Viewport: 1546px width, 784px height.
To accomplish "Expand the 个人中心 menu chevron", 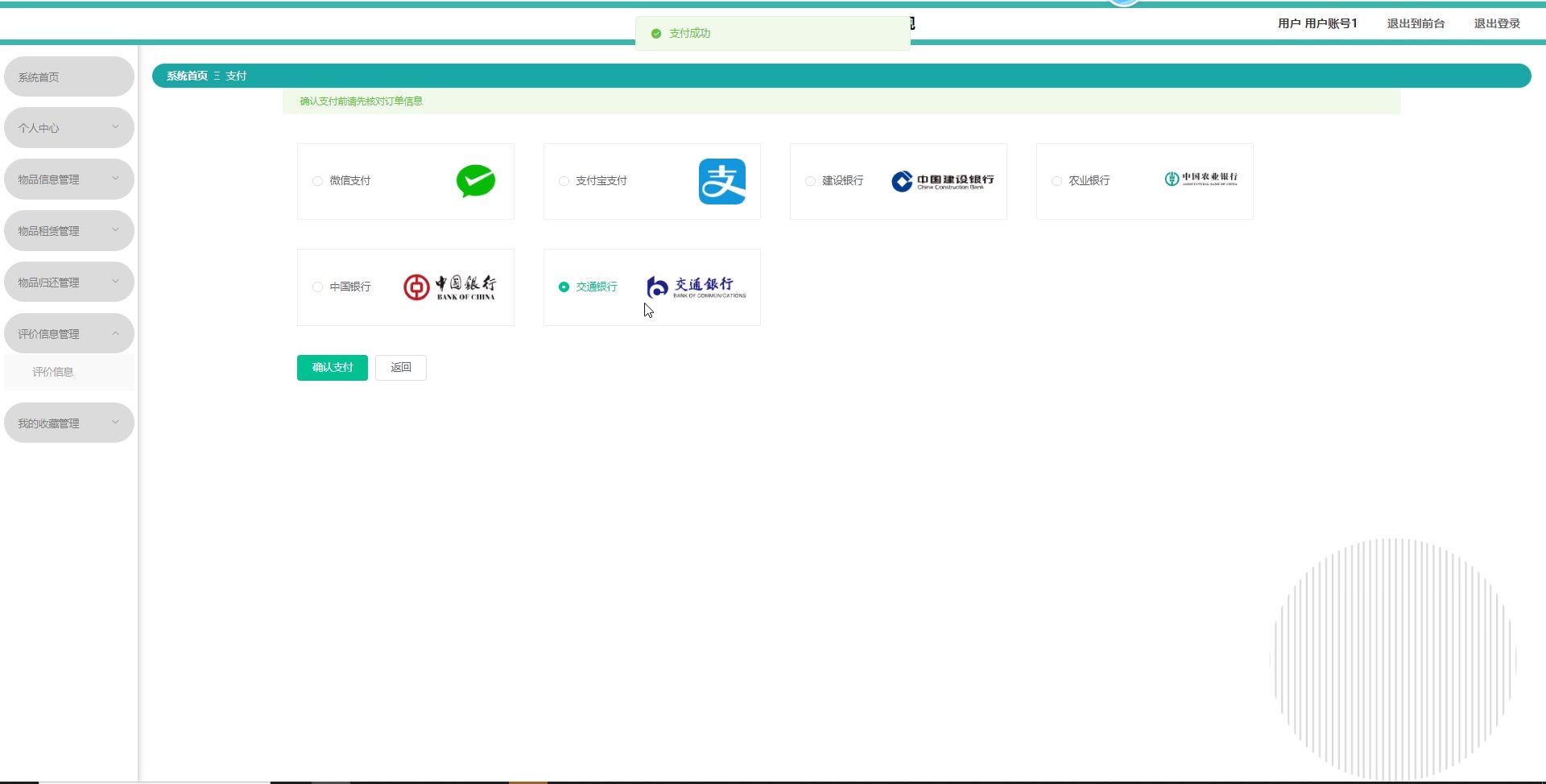I will coord(115,127).
